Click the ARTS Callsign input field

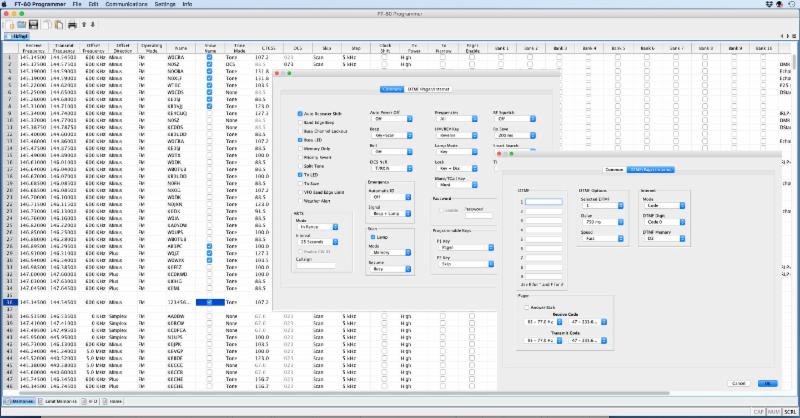point(316,265)
